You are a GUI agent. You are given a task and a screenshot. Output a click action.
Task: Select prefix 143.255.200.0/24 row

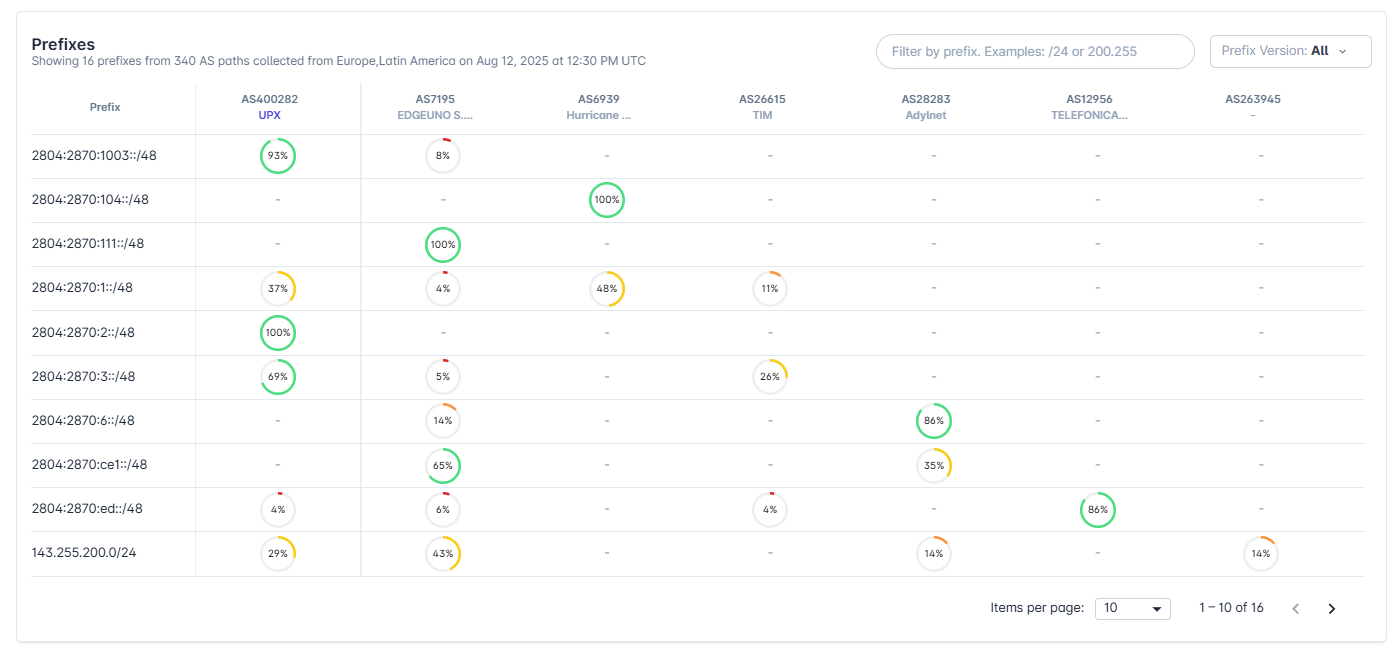click(x=84, y=553)
